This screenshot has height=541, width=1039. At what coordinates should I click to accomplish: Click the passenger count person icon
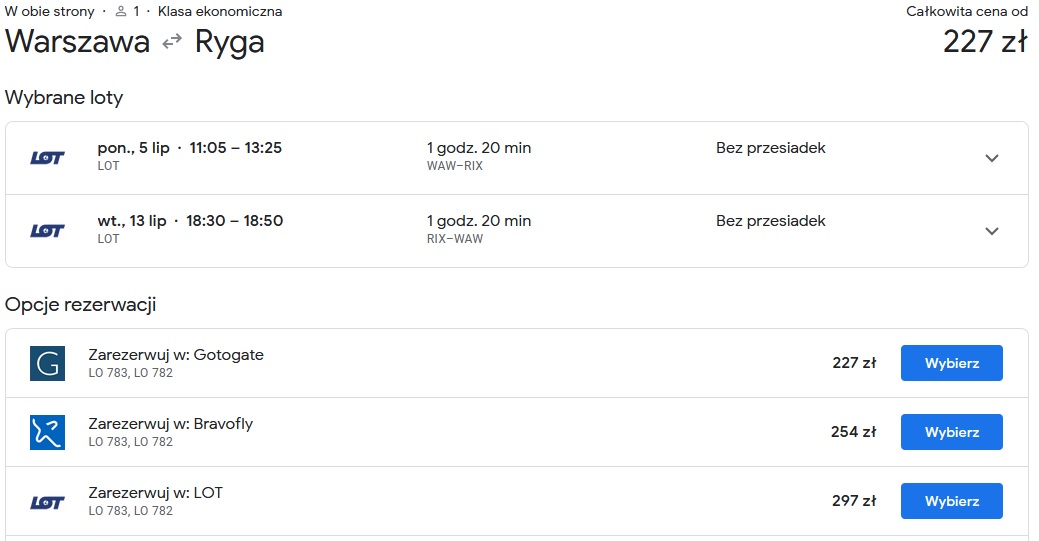tap(121, 11)
